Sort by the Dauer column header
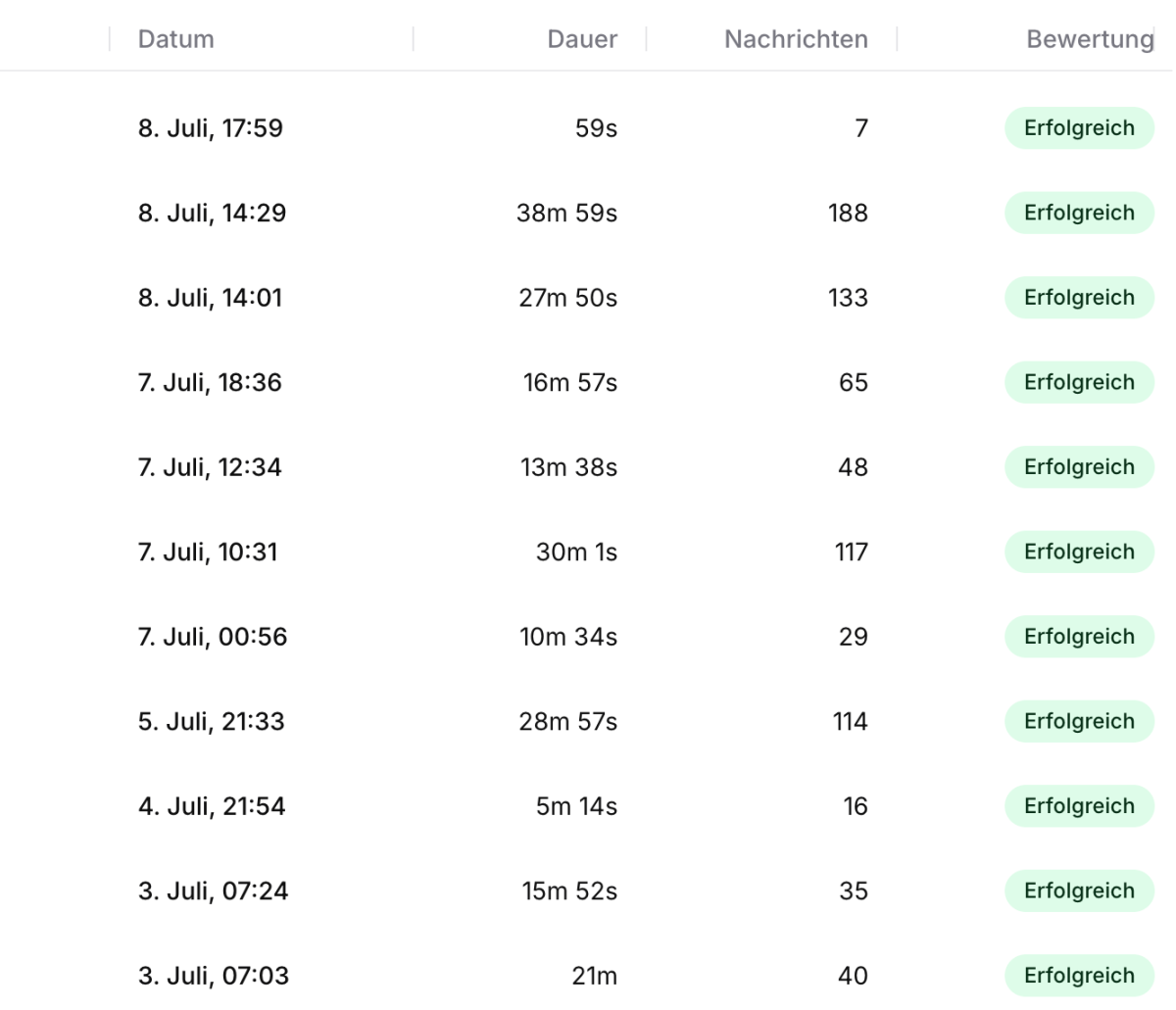 pos(582,39)
